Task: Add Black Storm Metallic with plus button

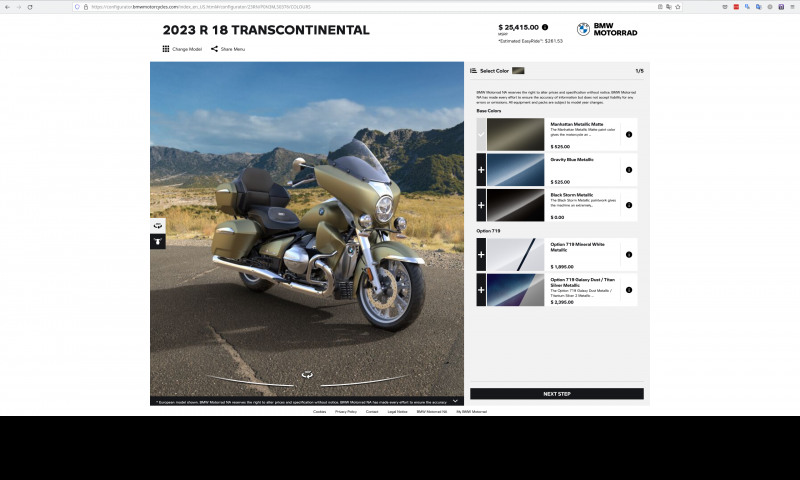Action: point(481,205)
